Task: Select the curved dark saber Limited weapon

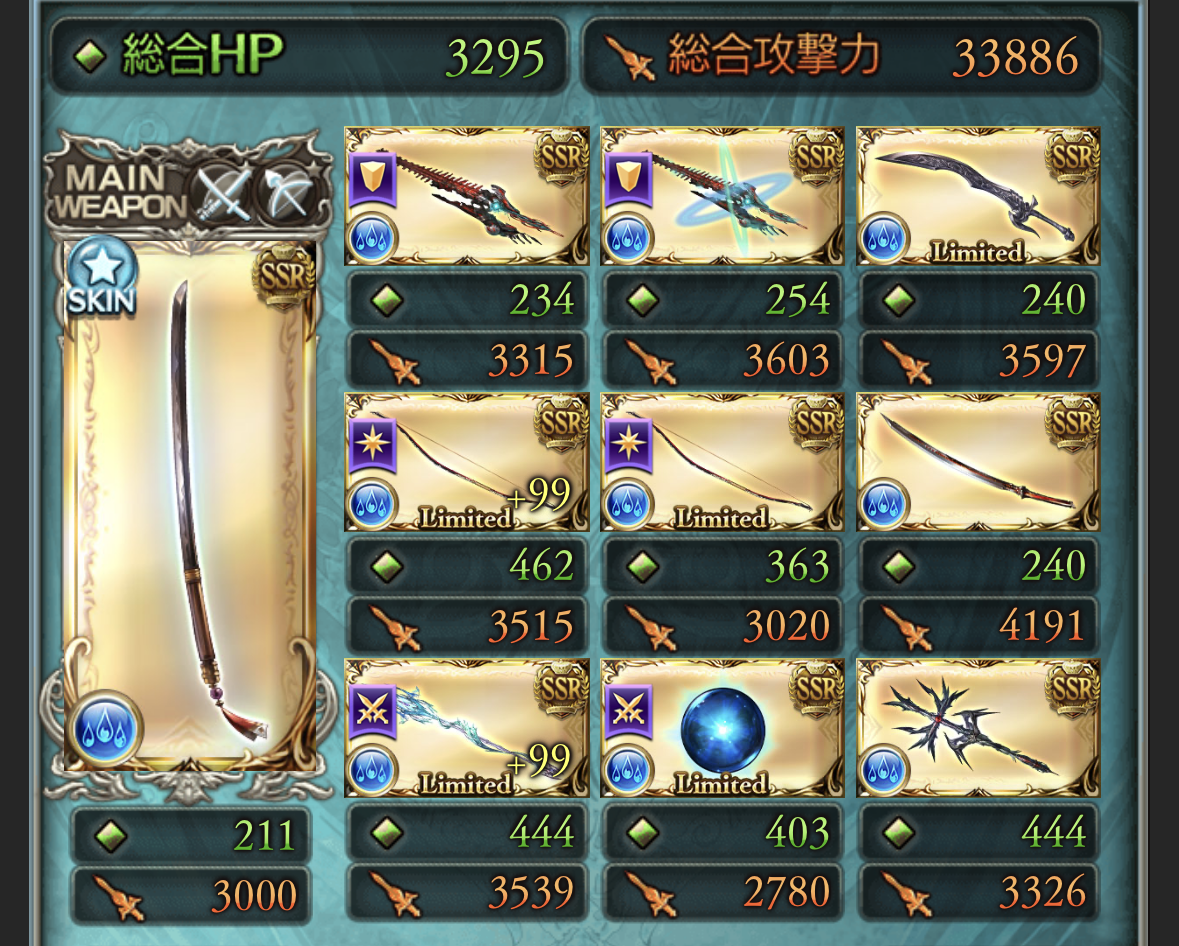Action: click(977, 196)
